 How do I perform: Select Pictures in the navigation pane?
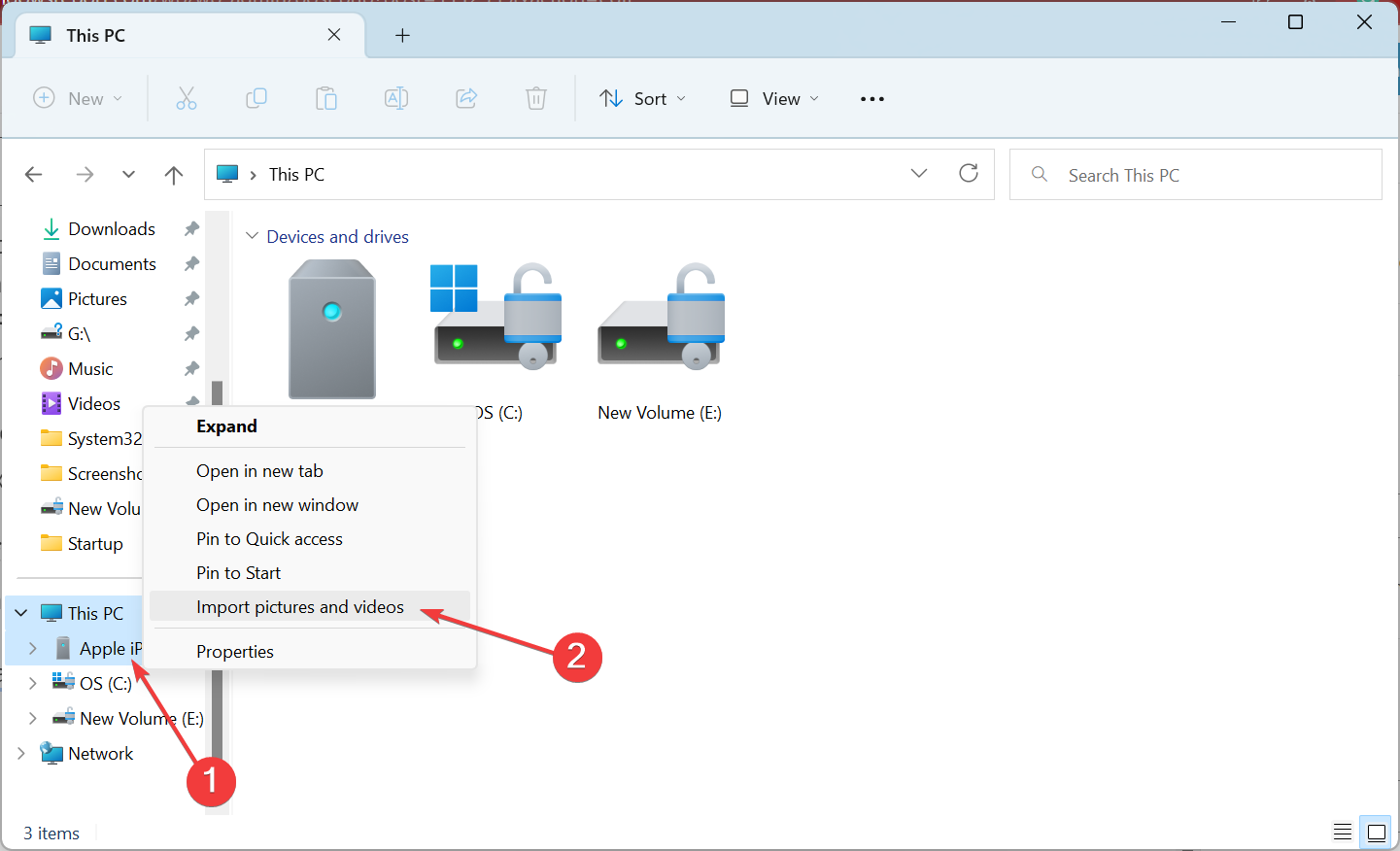coord(97,298)
